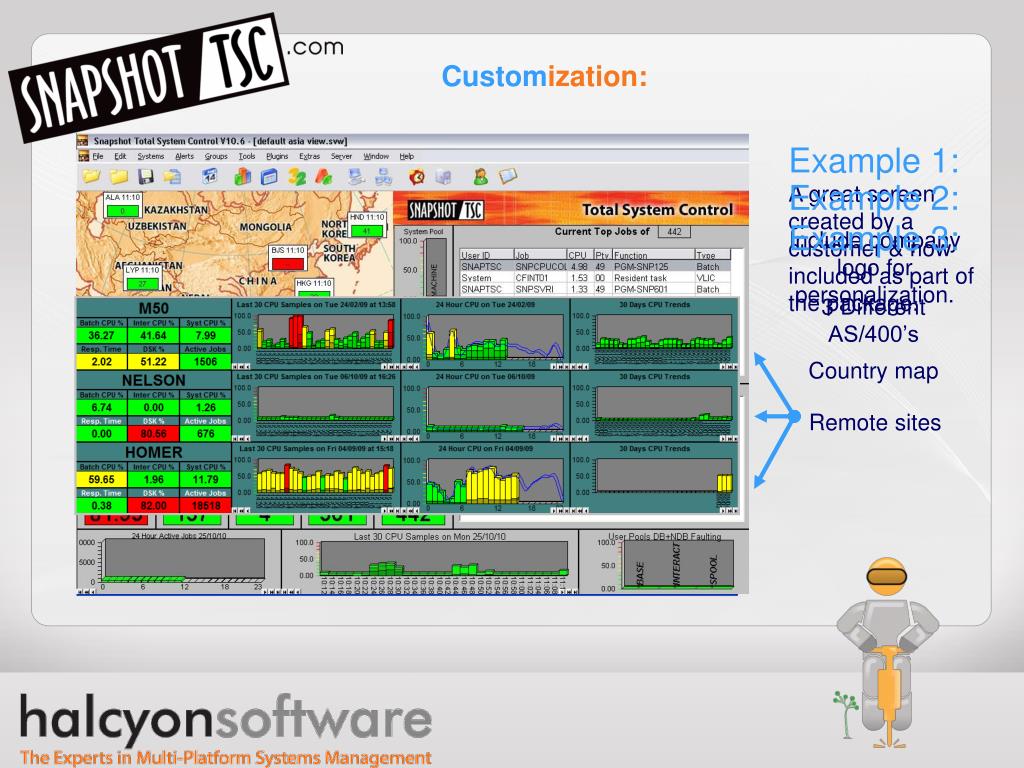Click HOMER red Active Jobs value 18518
1024x768 pixels.
pos(205,505)
